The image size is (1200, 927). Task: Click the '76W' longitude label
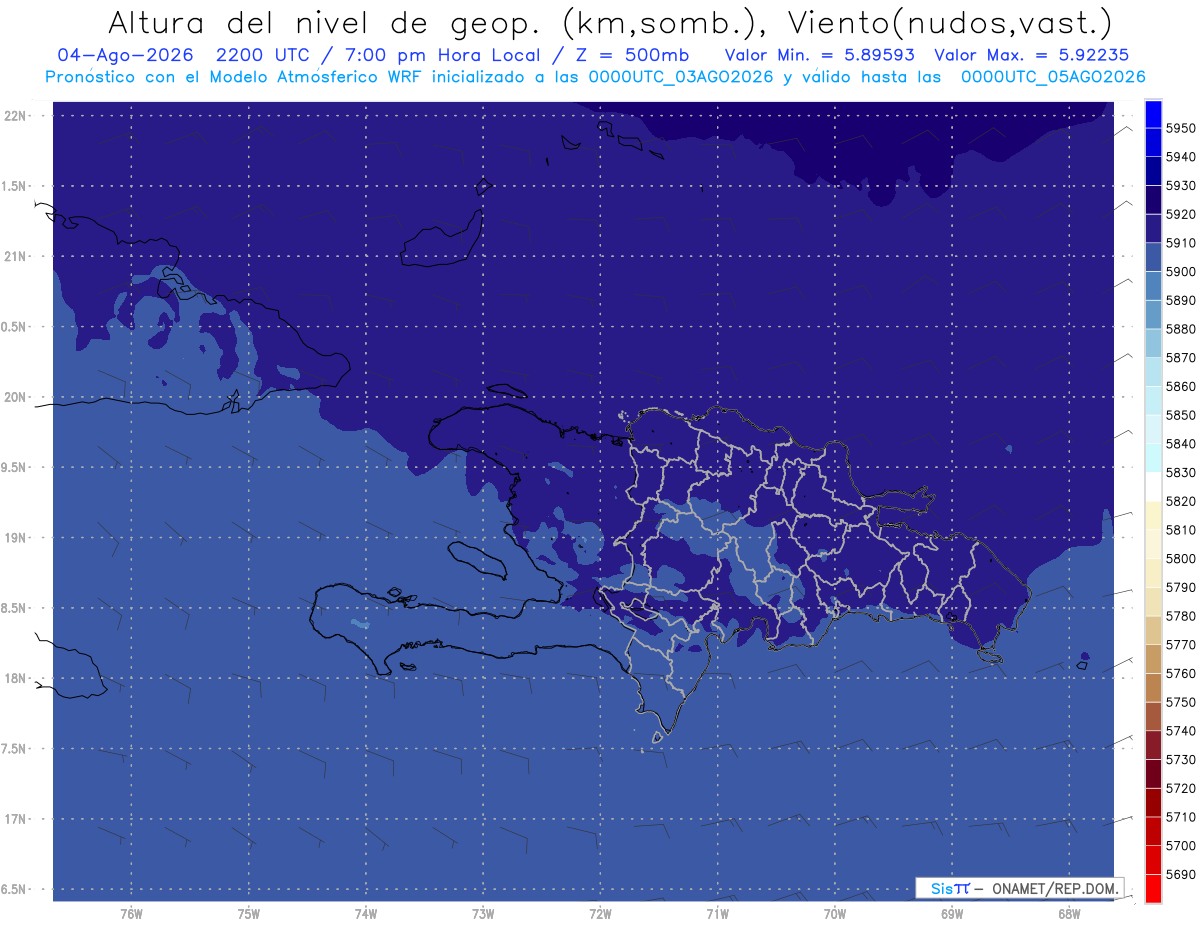pyautogui.click(x=131, y=914)
